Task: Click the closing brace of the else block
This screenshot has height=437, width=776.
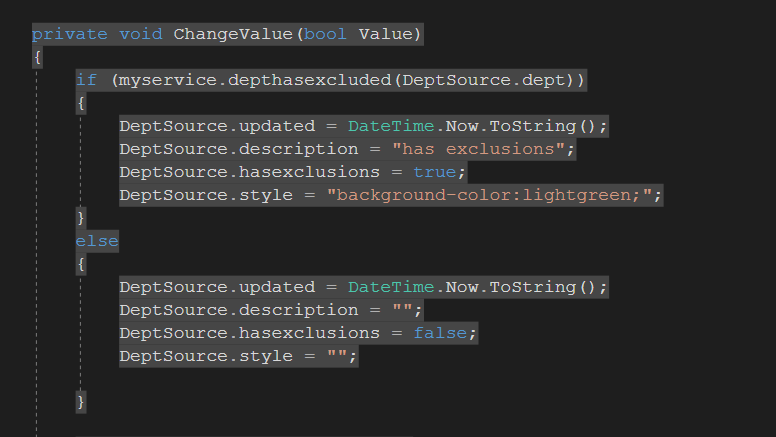Action: coord(81,402)
